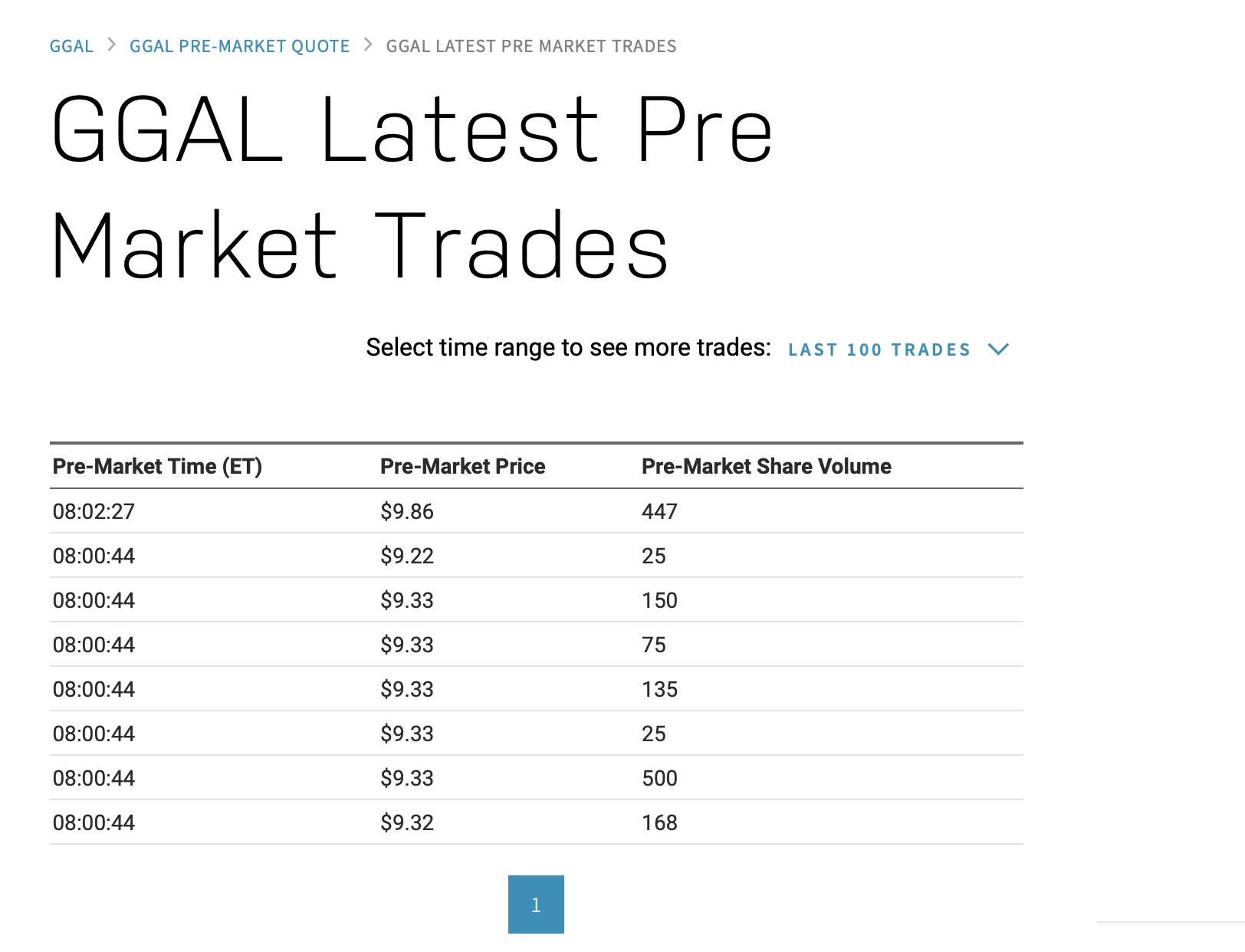The image size is (1245, 952).
Task: Click the Pre-Market Share Volume column header
Action: point(766,466)
